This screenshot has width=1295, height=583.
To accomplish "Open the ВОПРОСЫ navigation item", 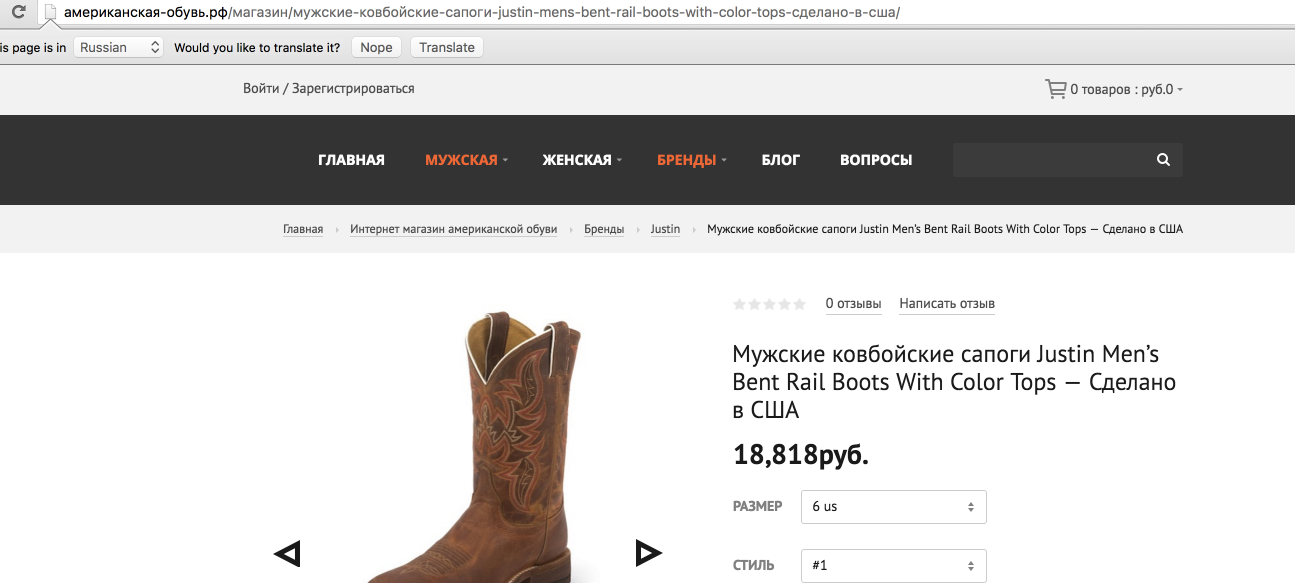I will click(x=876, y=160).
